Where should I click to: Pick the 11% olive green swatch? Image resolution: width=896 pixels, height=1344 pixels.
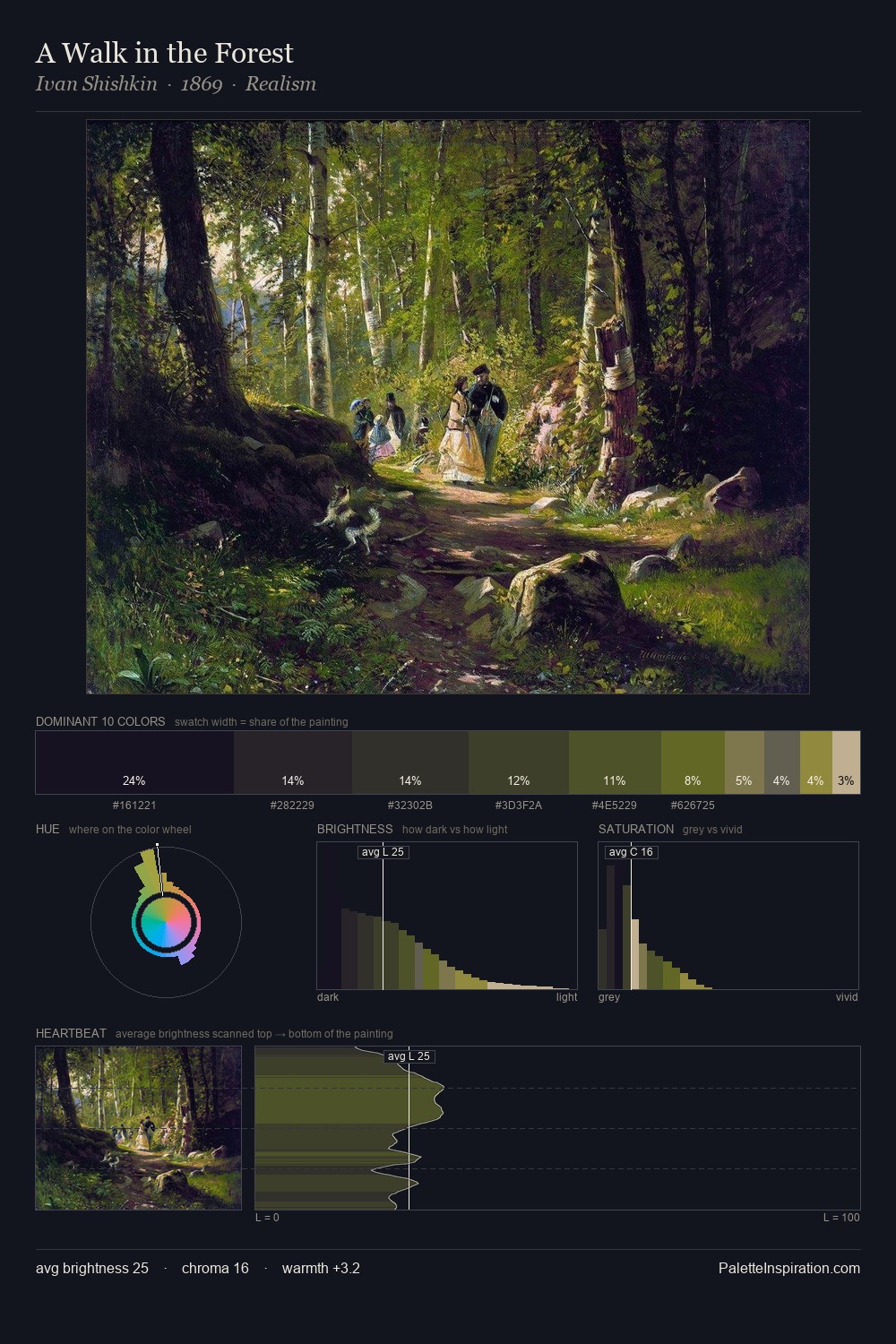(615, 762)
